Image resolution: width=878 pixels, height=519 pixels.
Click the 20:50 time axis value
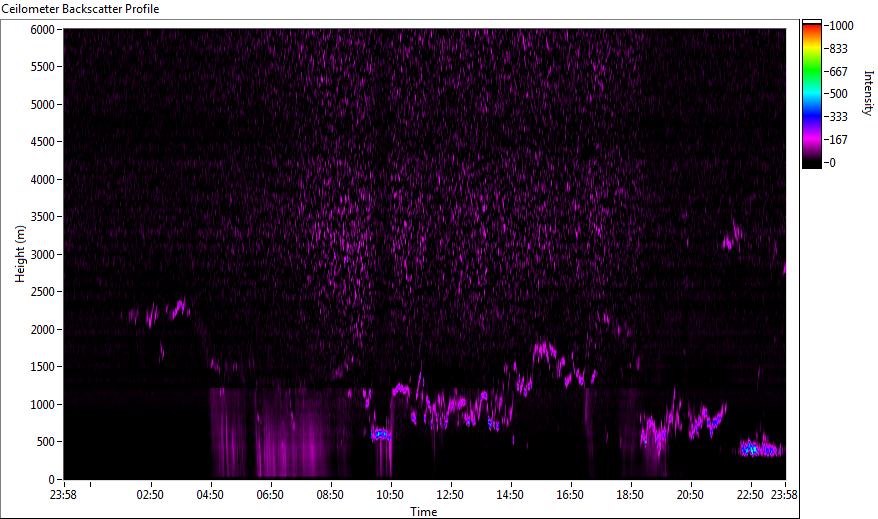click(690, 495)
